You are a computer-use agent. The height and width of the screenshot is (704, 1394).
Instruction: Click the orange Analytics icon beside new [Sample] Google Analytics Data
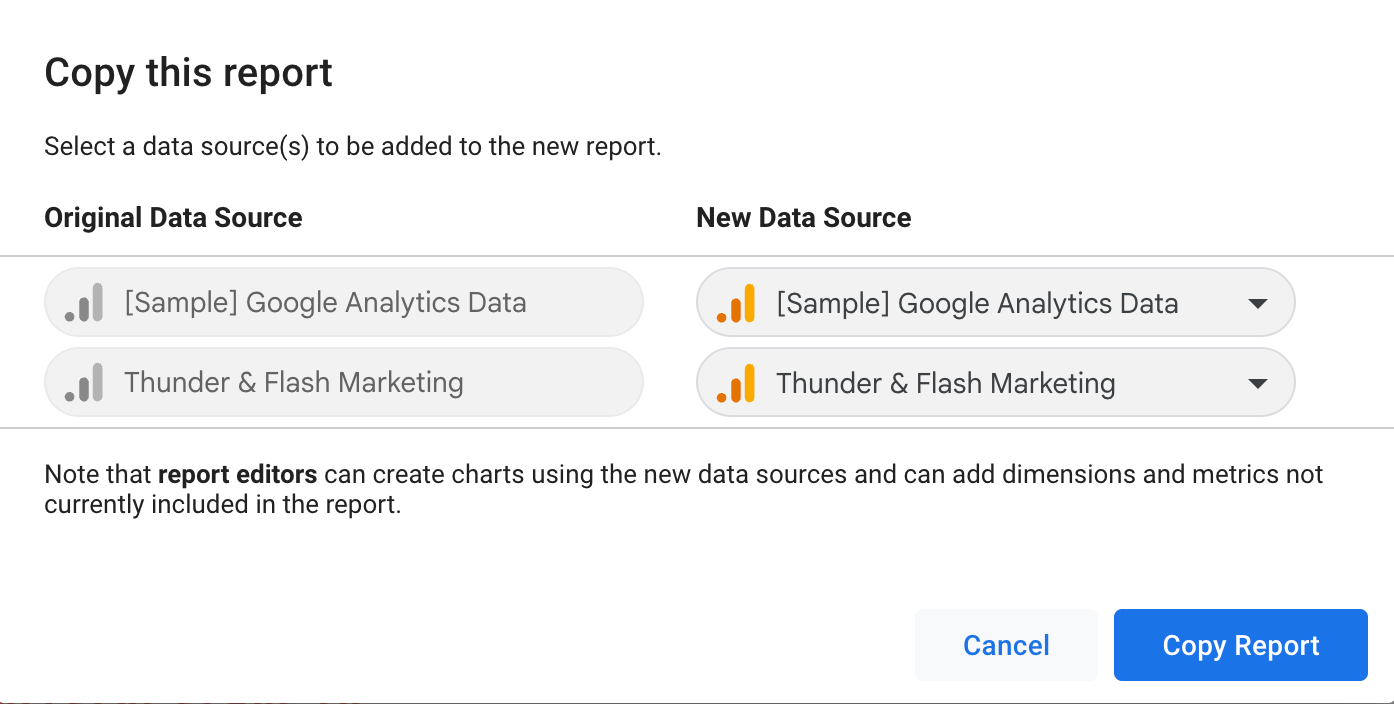point(736,303)
